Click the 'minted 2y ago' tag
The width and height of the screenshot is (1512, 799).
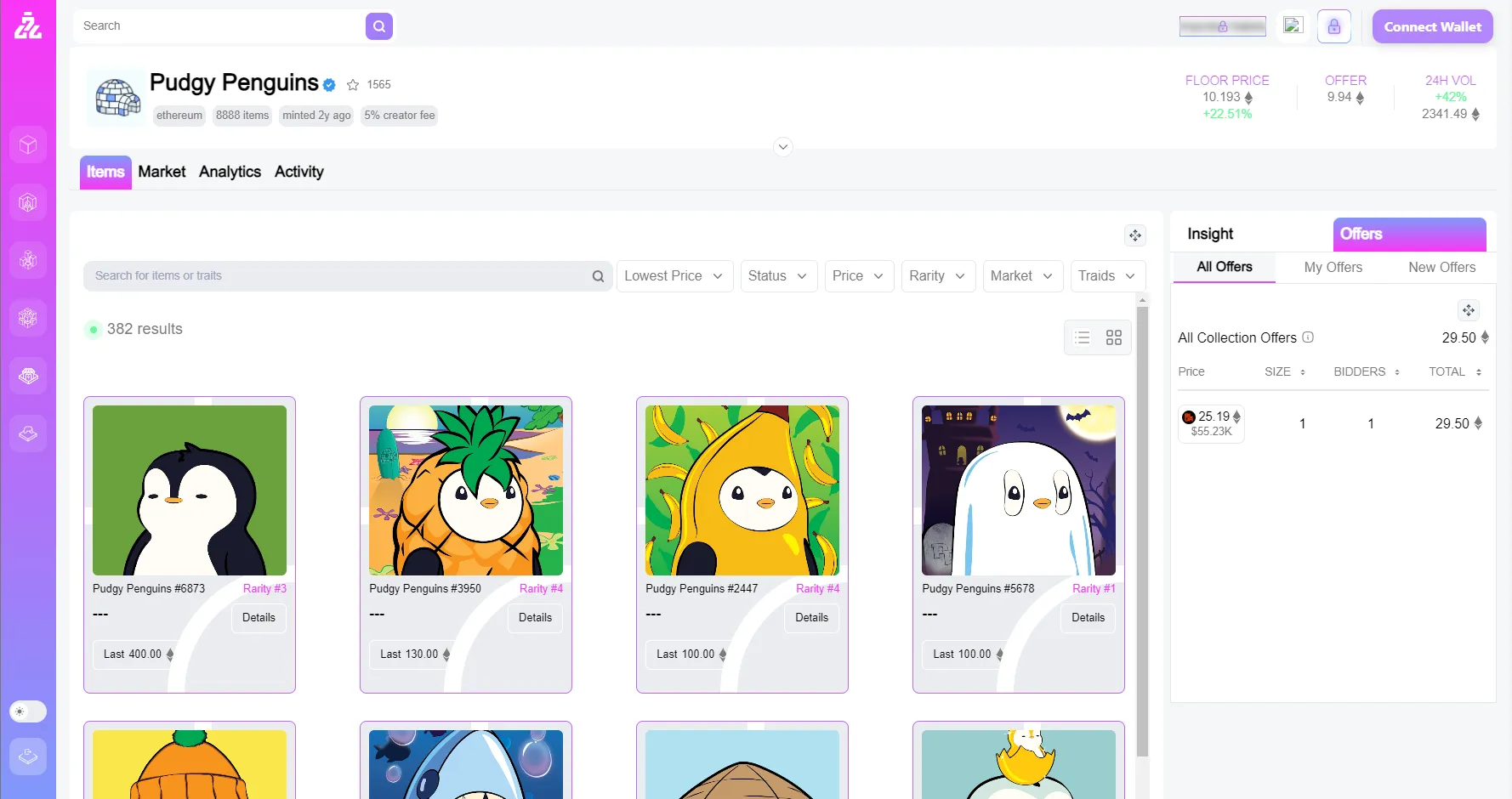tap(316, 116)
